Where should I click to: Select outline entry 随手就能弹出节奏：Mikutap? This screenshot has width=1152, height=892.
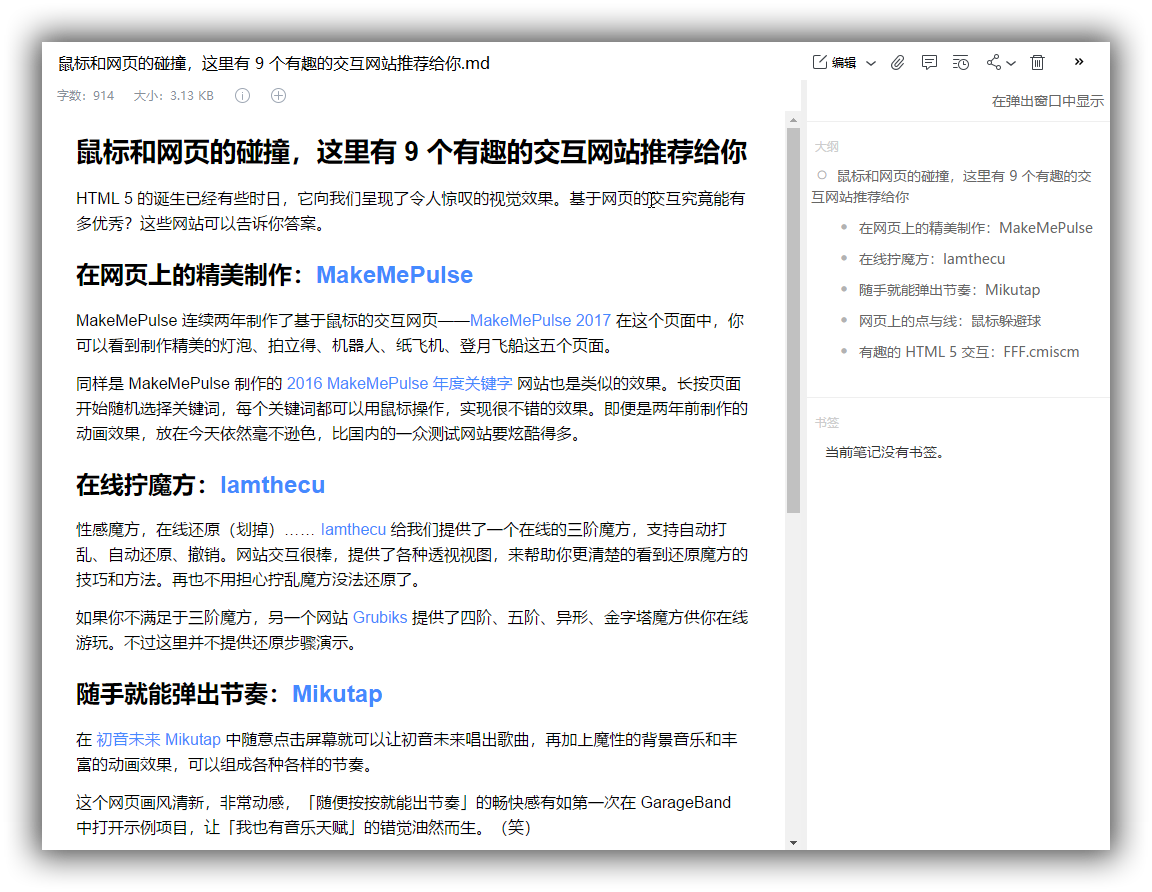coord(948,290)
